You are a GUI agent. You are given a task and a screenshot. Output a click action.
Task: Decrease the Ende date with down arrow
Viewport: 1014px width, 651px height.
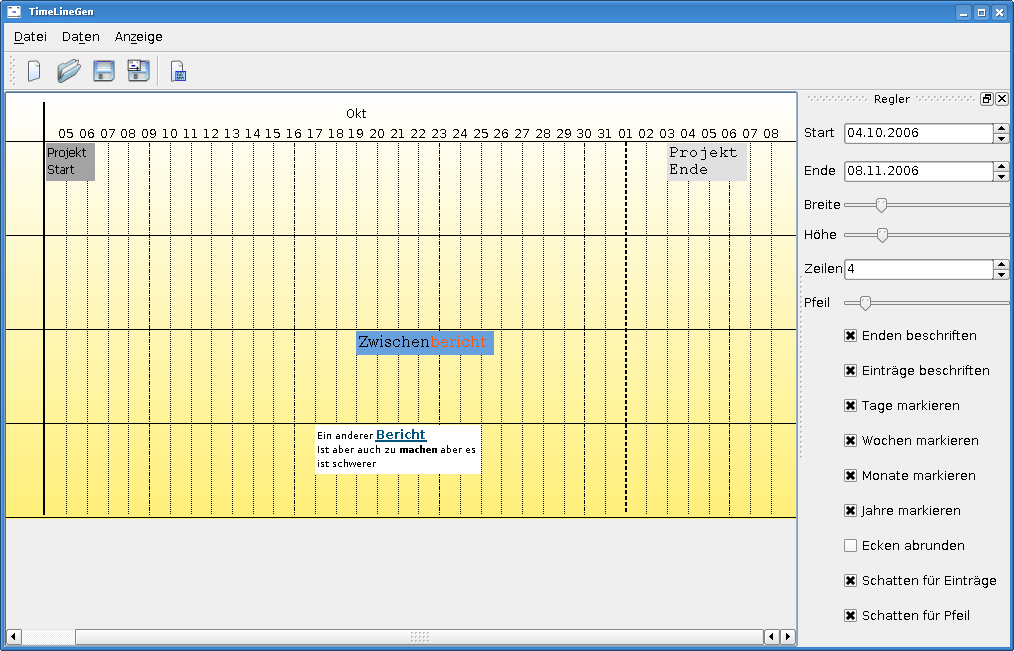(1001, 177)
